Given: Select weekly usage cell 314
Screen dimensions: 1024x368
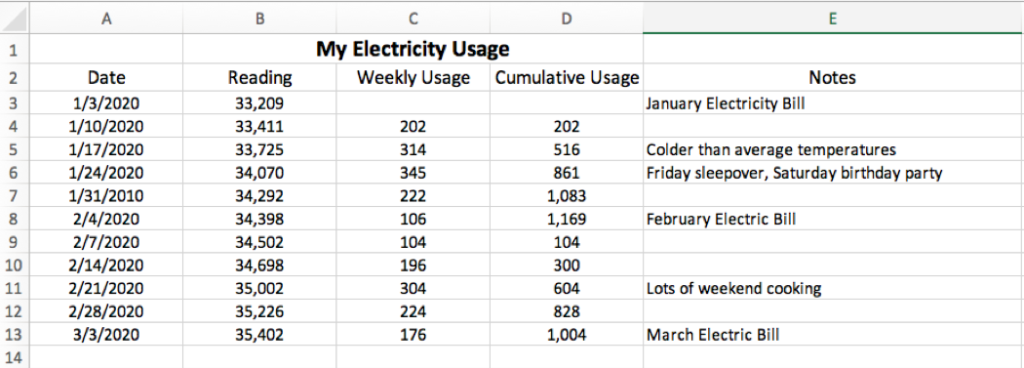Looking at the screenshot, I should [413, 149].
